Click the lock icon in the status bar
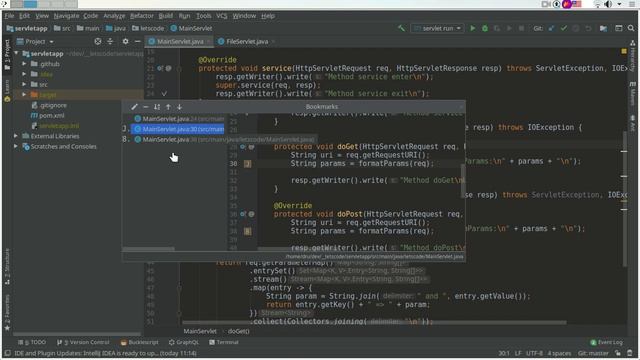The height and width of the screenshot is (360, 640). (618, 353)
